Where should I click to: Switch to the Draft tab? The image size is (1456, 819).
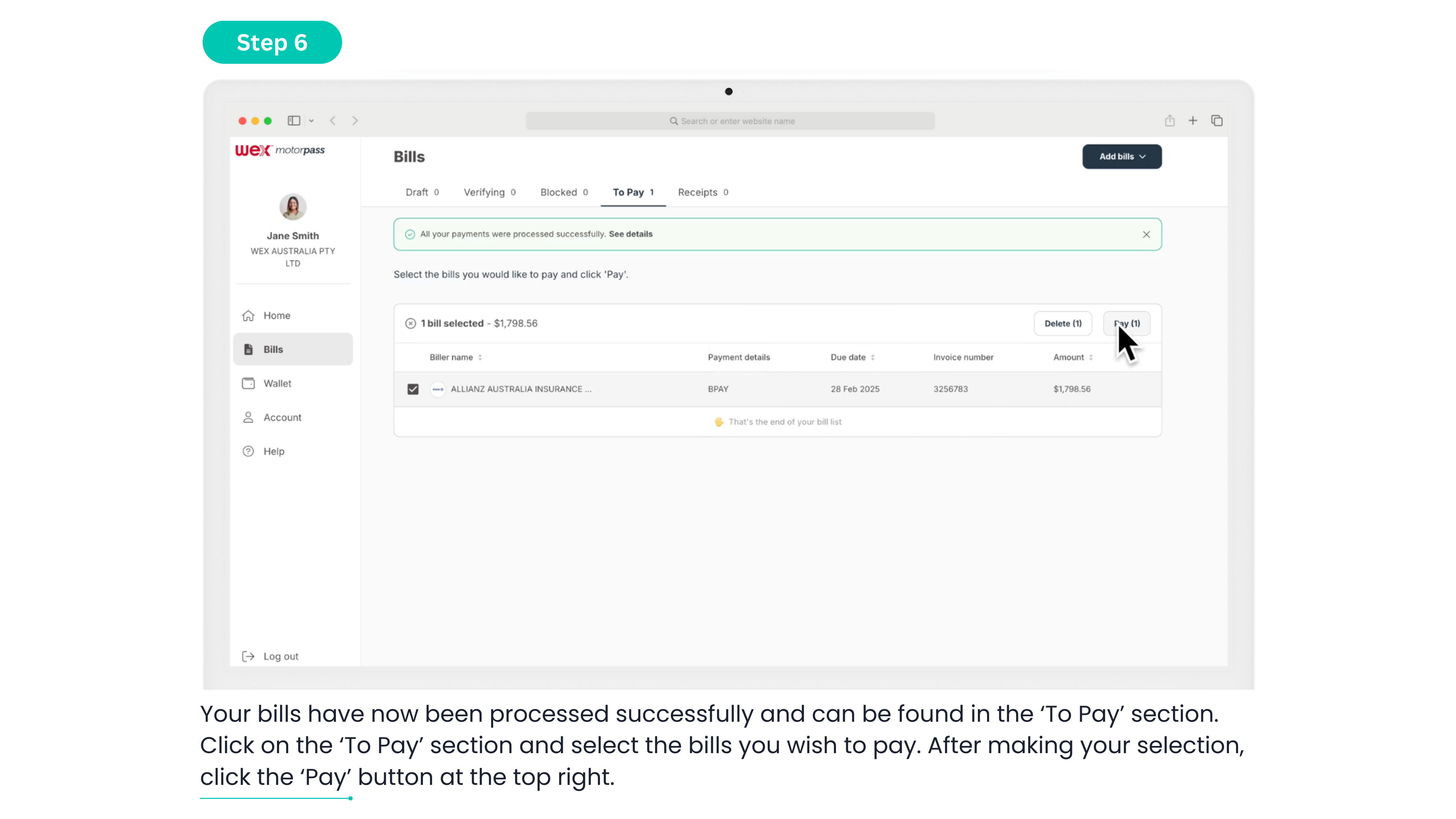[x=422, y=192]
